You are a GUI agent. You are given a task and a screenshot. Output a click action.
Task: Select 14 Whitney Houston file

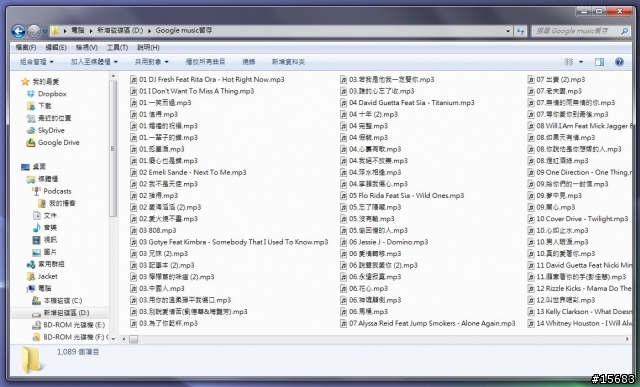[x=579, y=324]
